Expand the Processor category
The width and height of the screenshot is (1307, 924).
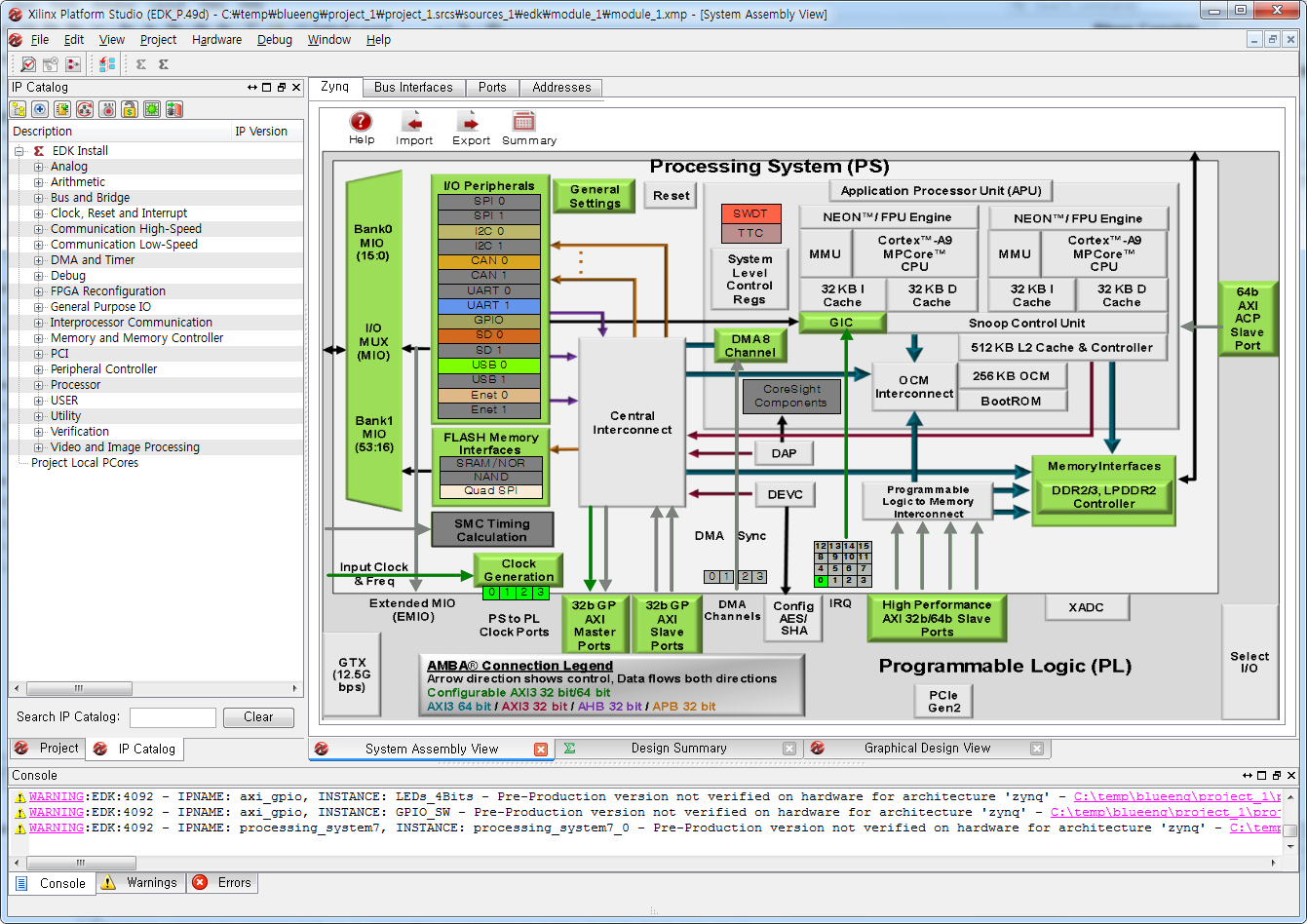39,385
